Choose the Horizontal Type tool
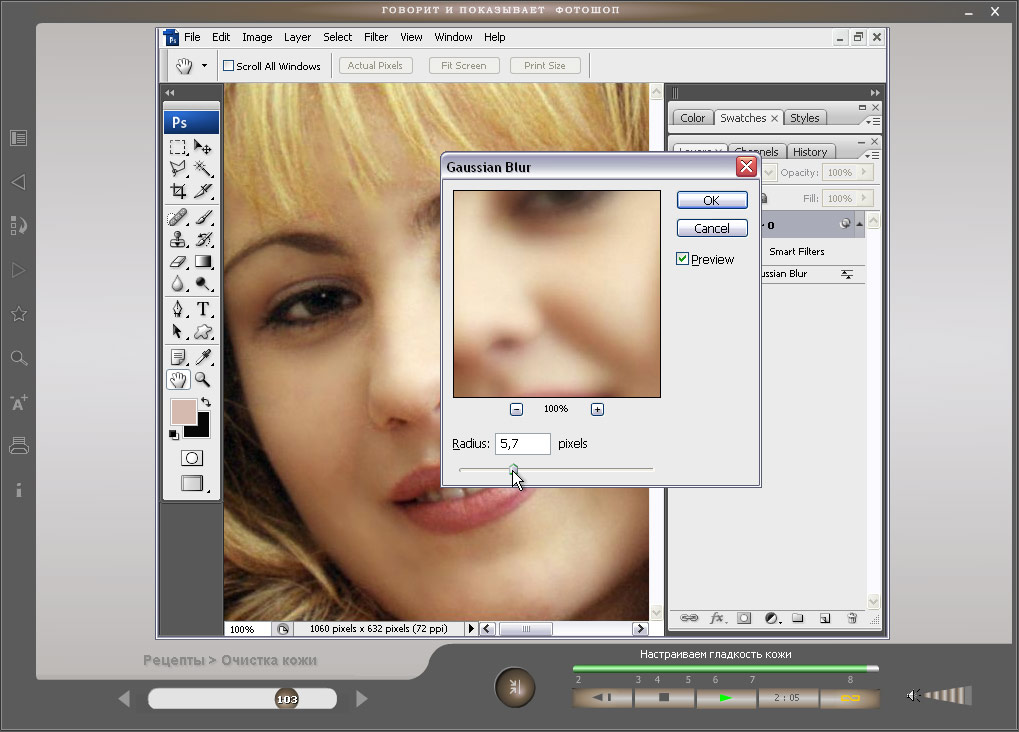Image resolution: width=1019 pixels, height=732 pixels. pos(203,309)
